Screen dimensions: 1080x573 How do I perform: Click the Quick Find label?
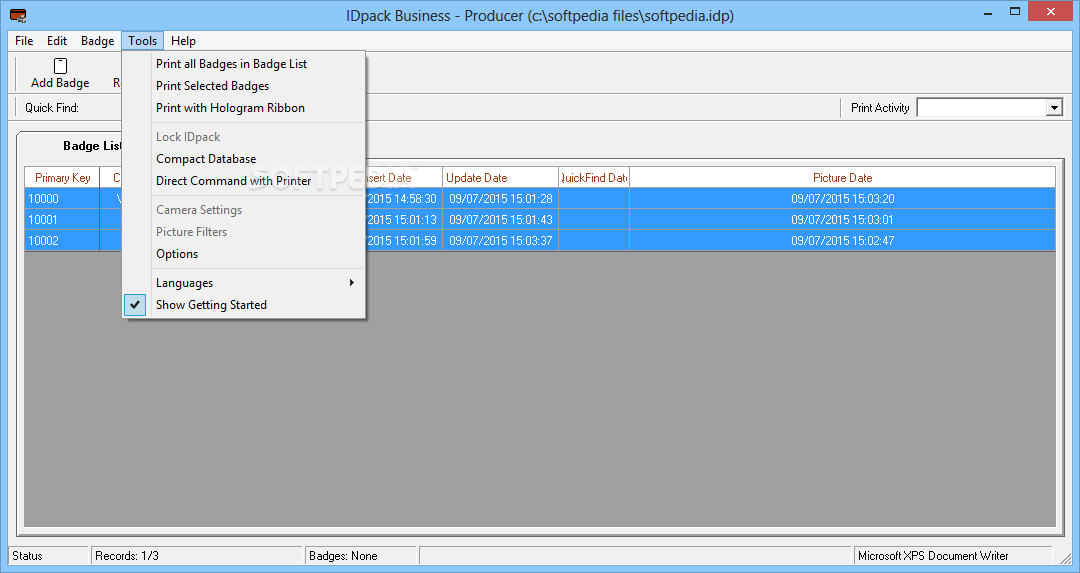point(52,107)
